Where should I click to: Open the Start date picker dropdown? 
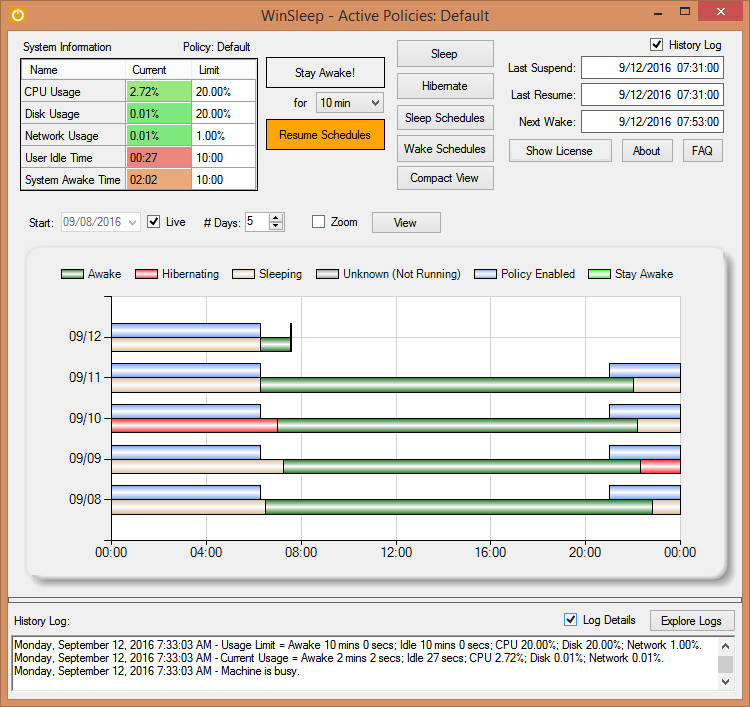[x=132, y=222]
